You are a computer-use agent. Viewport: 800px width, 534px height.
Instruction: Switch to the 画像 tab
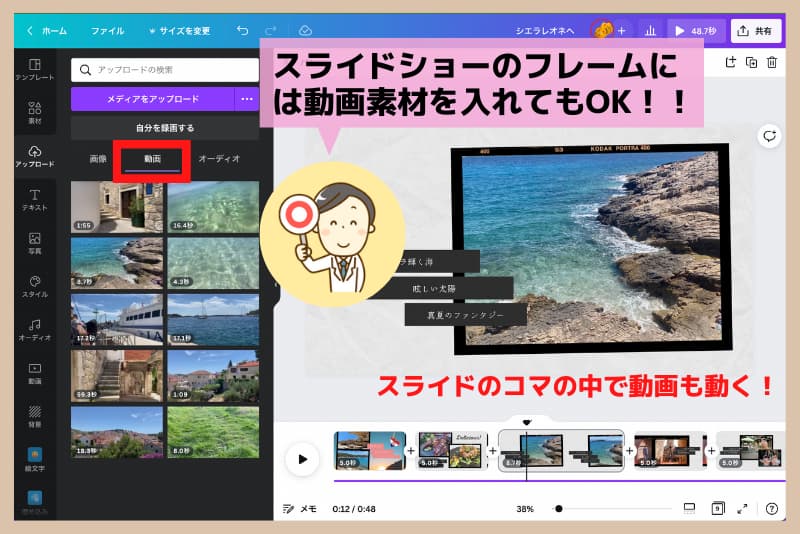point(98,159)
